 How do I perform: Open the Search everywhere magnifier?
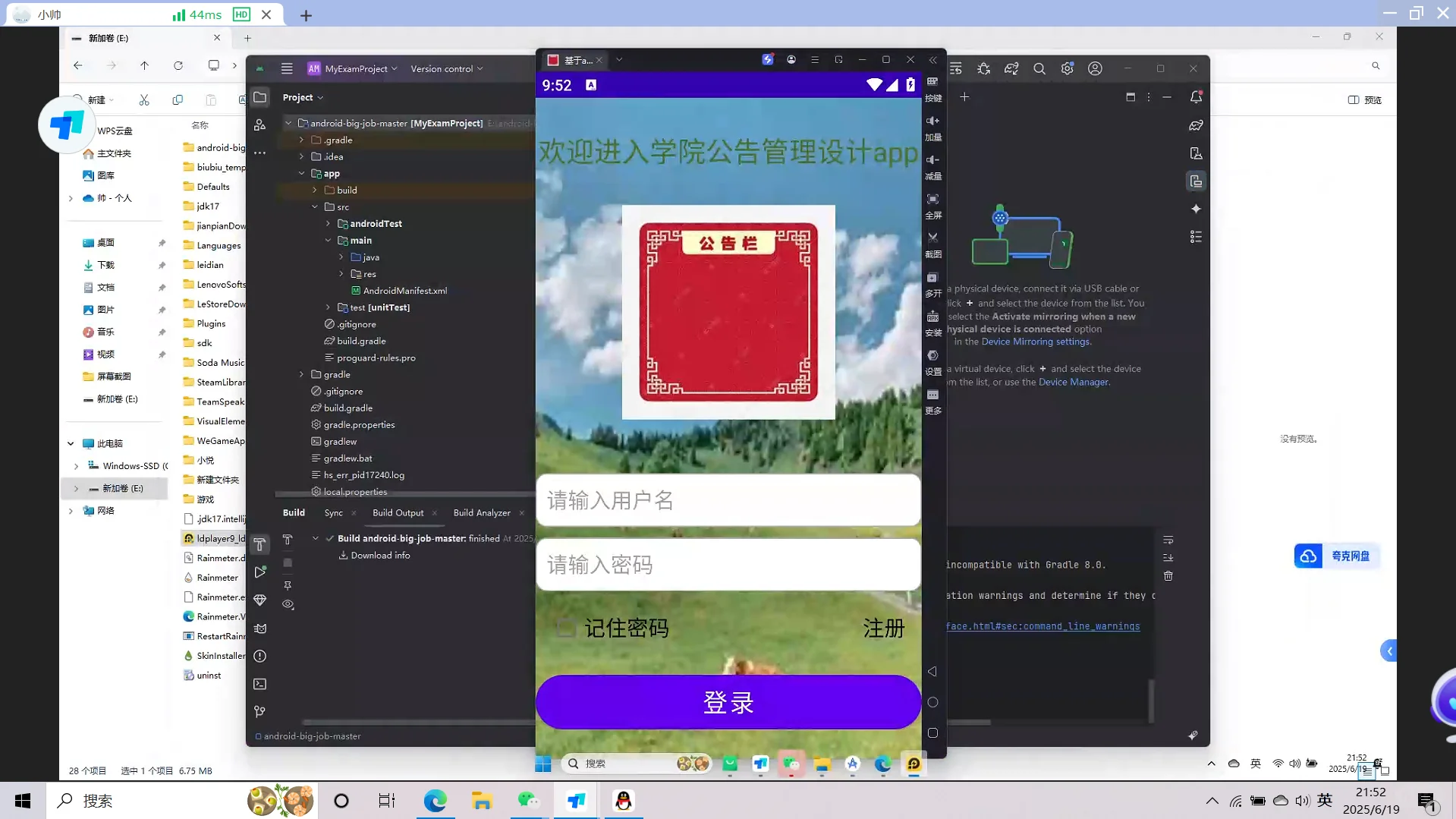pos(1039,68)
